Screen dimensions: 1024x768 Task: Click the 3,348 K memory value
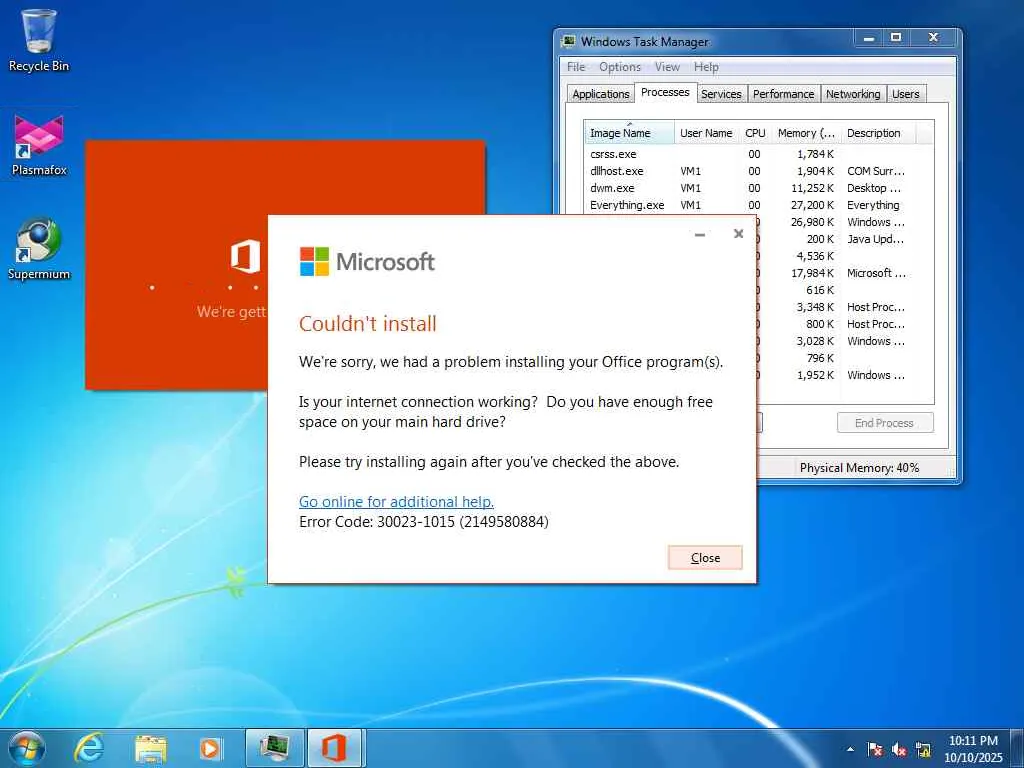(815, 307)
